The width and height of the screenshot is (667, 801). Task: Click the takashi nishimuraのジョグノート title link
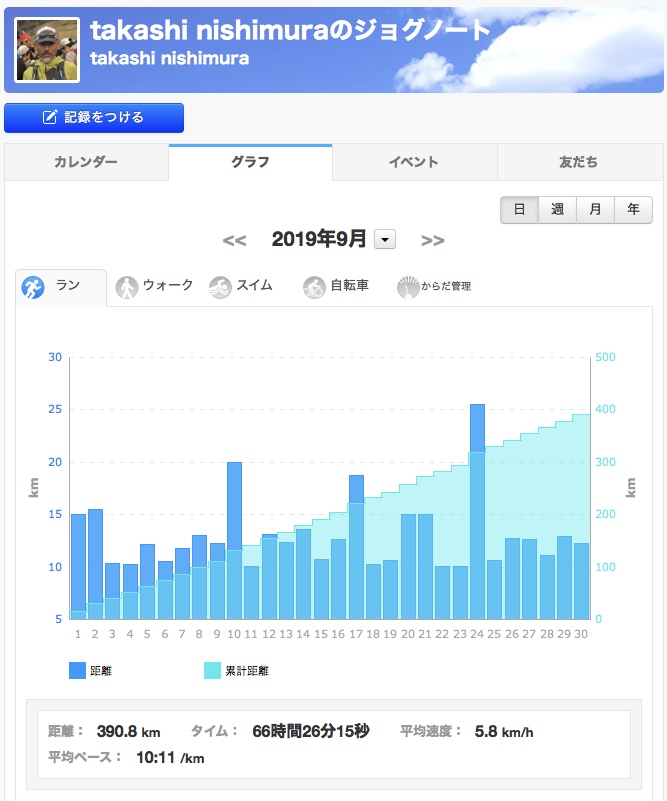click(x=291, y=30)
